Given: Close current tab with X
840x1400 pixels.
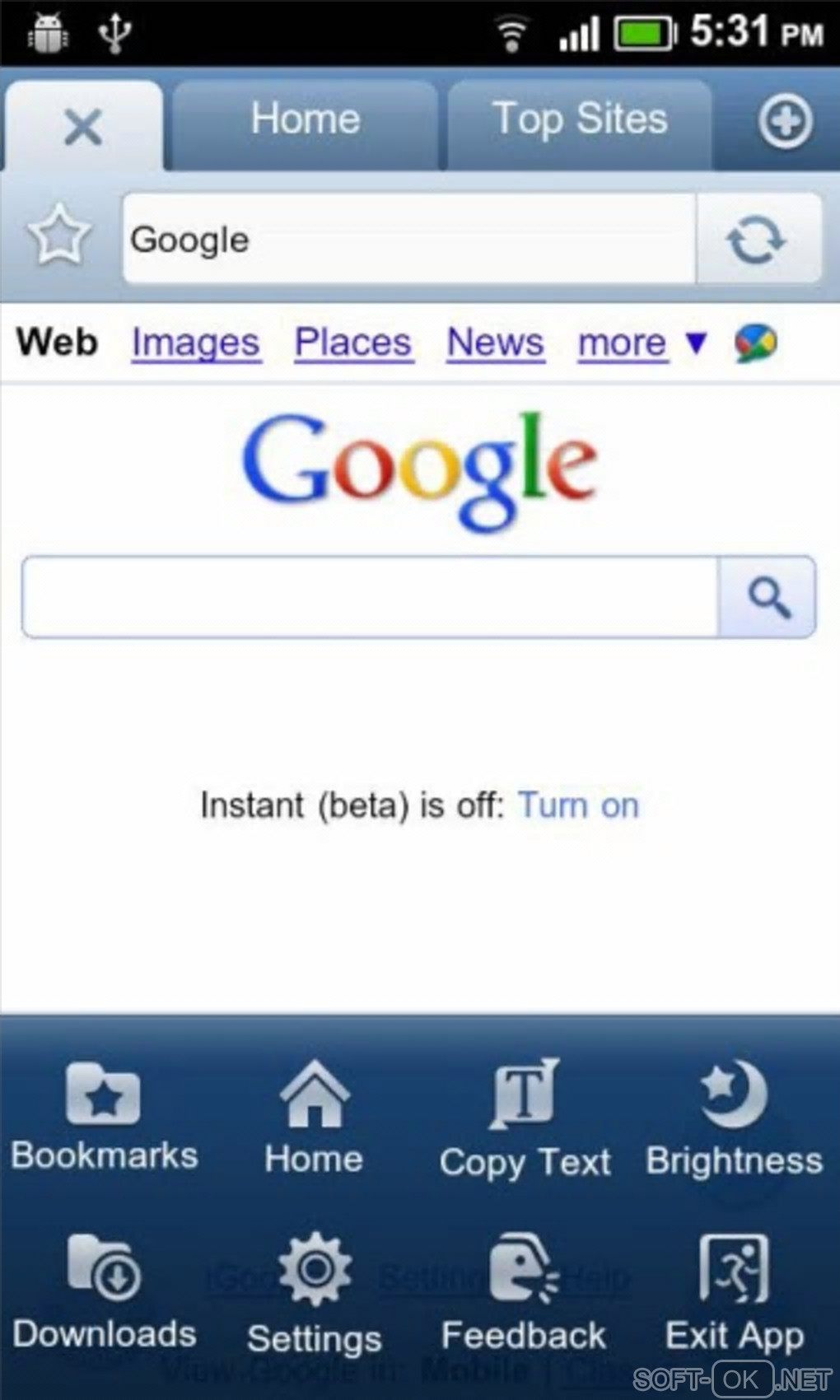Looking at the screenshot, I should pyautogui.click(x=83, y=127).
